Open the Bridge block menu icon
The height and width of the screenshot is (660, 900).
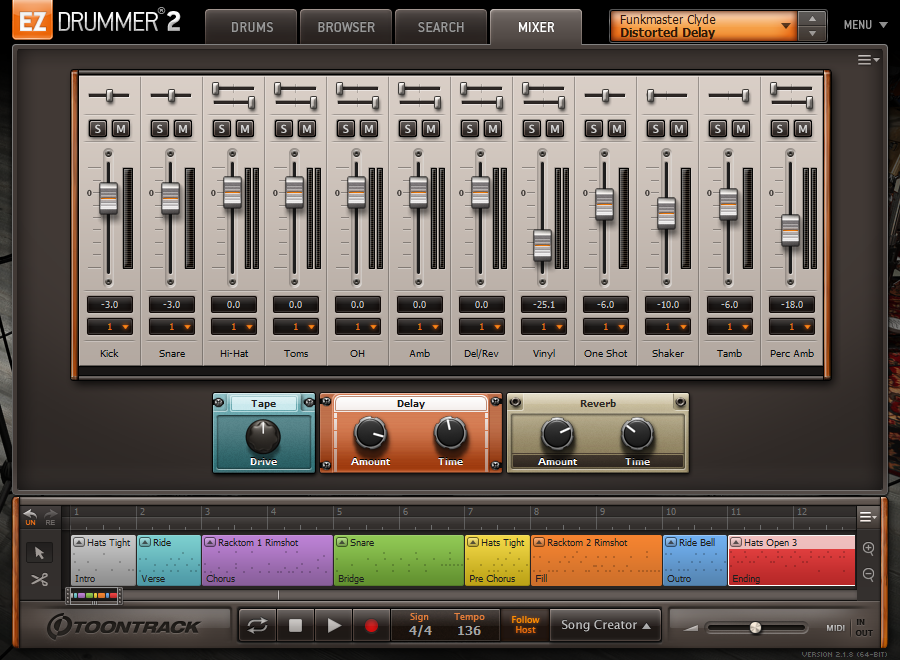[342, 542]
